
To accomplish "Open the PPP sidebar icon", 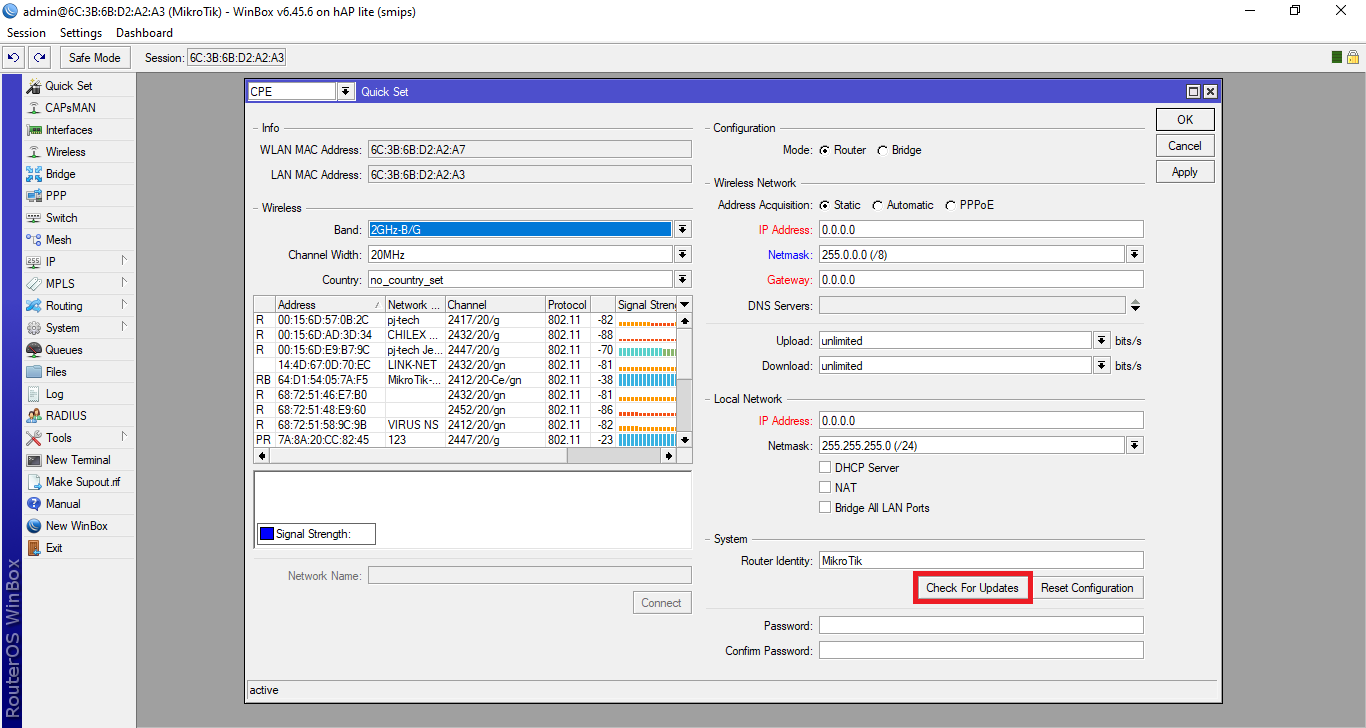I will click(35, 196).
